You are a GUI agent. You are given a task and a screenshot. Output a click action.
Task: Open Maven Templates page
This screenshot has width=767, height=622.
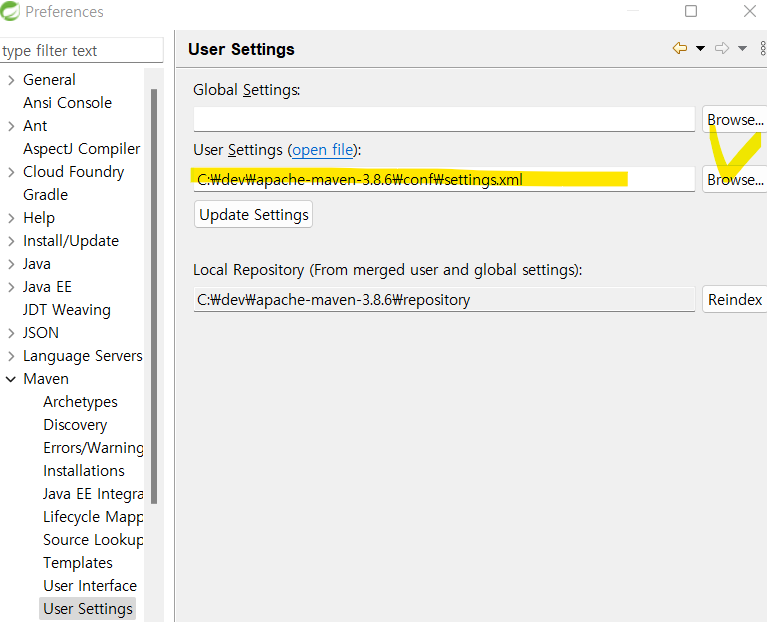[x=78, y=562]
